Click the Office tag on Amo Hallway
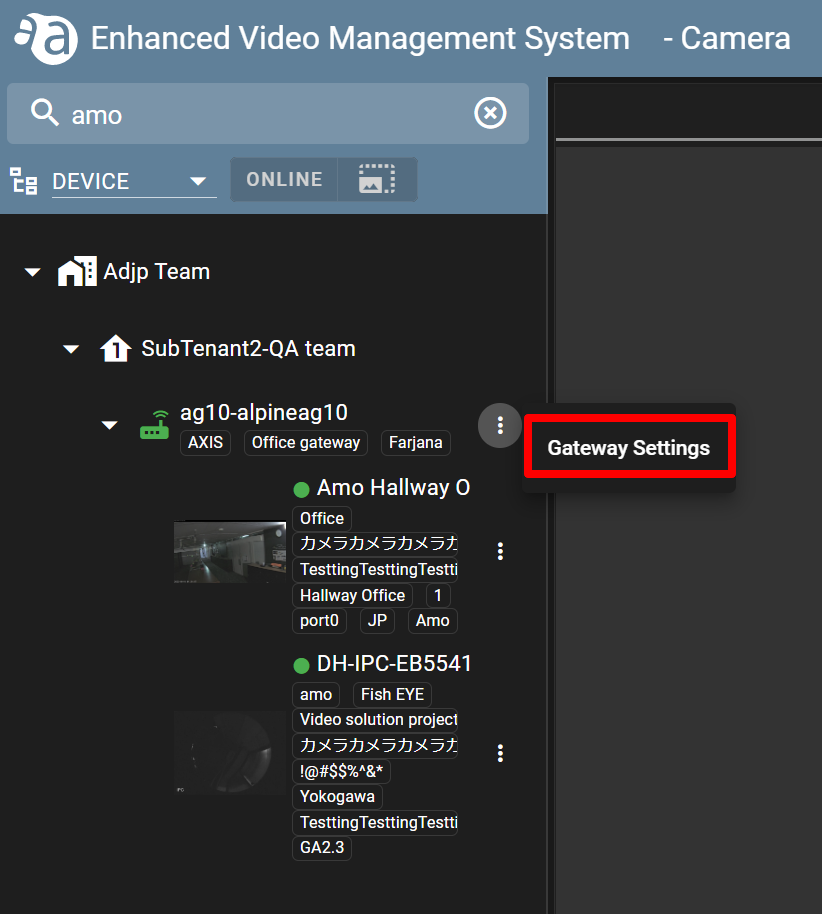822x914 pixels. [322, 518]
